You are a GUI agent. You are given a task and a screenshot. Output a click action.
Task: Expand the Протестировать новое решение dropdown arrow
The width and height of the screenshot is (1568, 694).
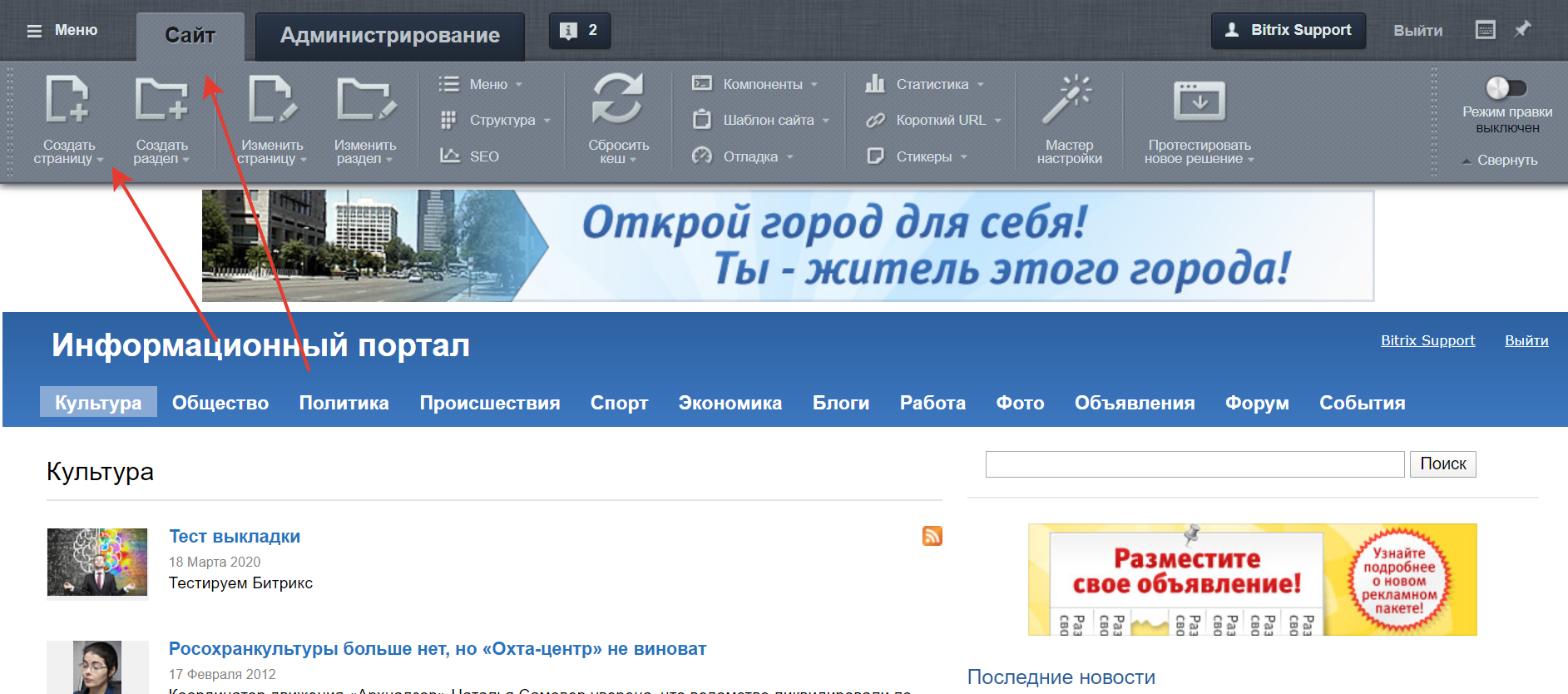point(1250,160)
